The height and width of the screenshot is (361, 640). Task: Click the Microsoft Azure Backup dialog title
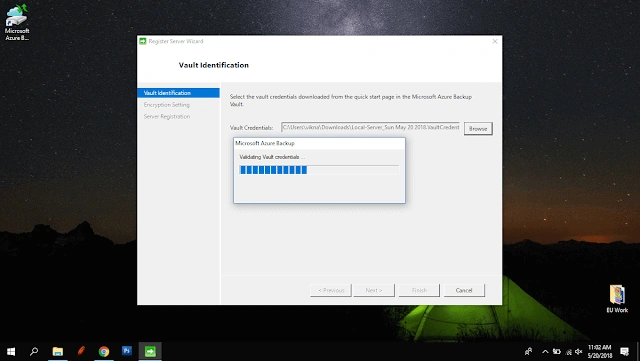pyautogui.click(x=265, y=143)
